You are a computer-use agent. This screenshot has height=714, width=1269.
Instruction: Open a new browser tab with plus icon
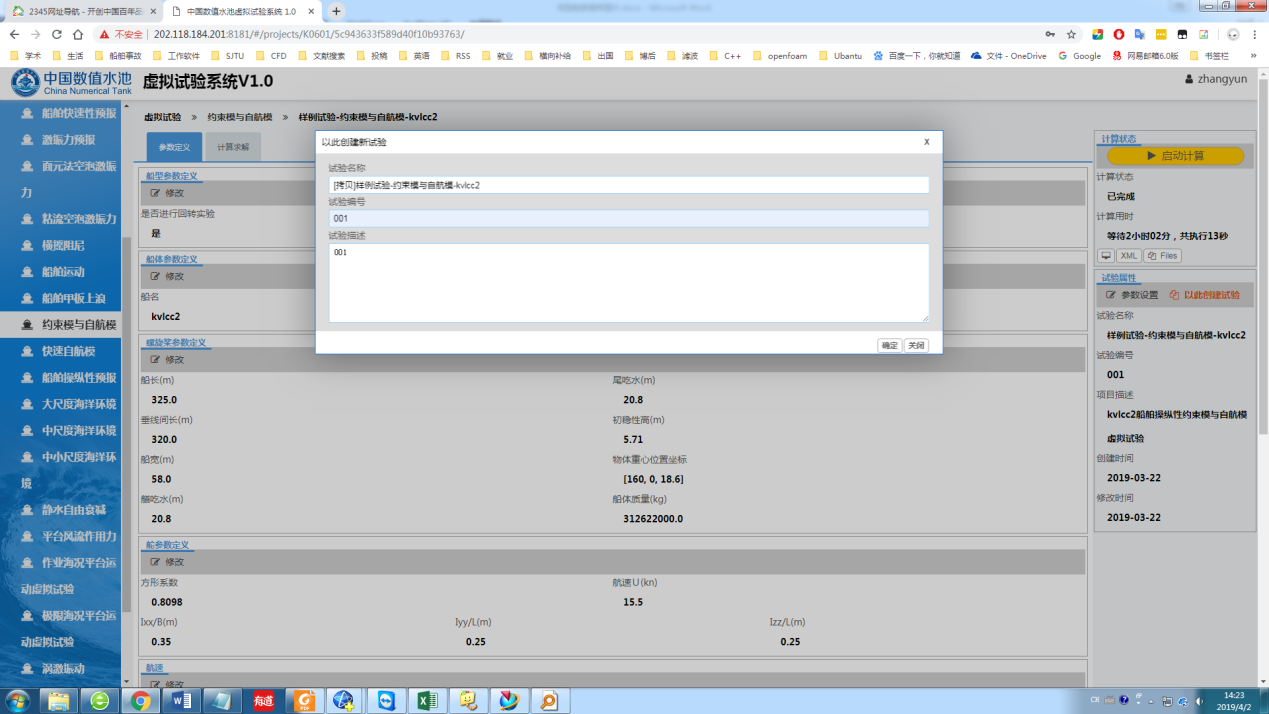point(336,11)
